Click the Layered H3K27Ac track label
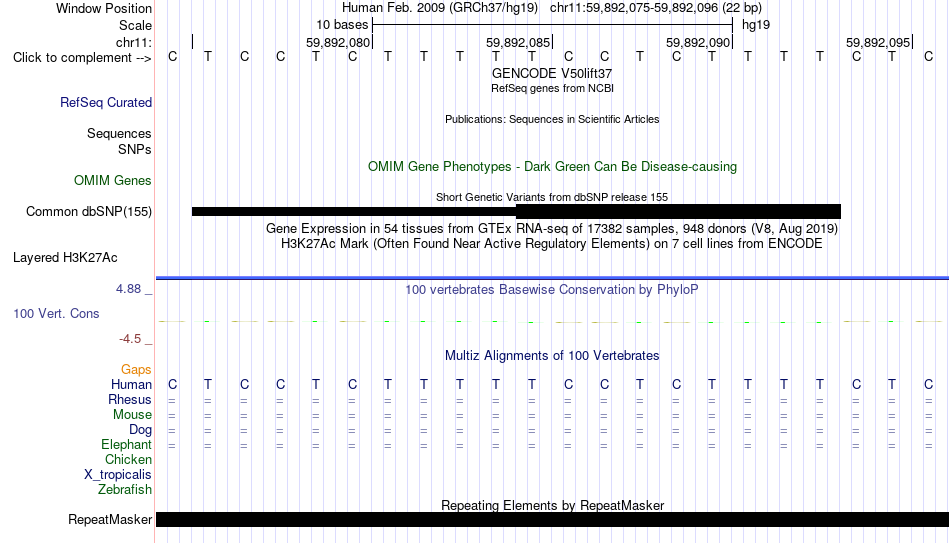This screenshot has height=543, width=950. point(65,258)
